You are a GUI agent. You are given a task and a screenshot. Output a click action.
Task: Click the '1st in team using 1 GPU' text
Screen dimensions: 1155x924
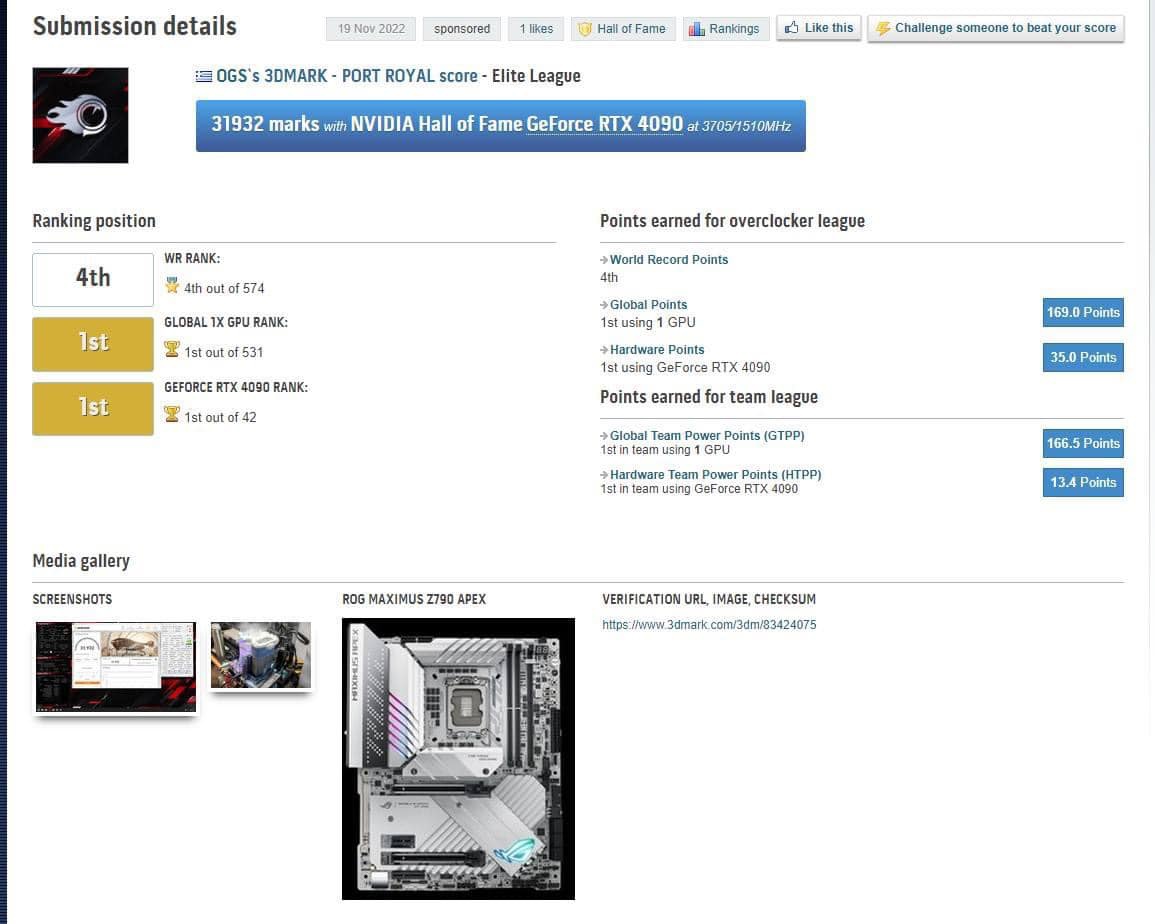click(x=665, y=449)
